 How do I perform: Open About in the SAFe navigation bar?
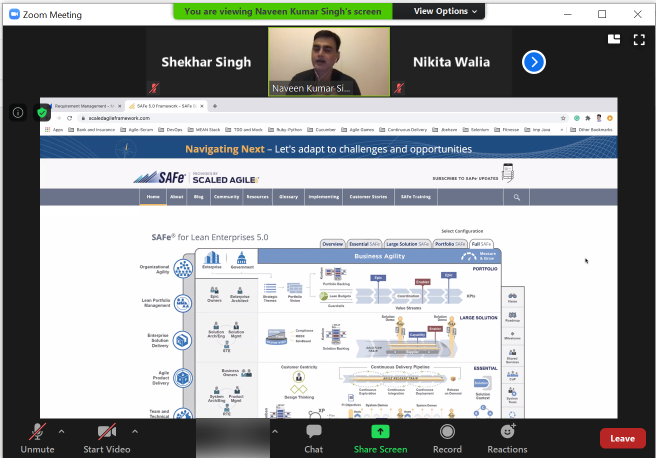(x=177, y=197)
